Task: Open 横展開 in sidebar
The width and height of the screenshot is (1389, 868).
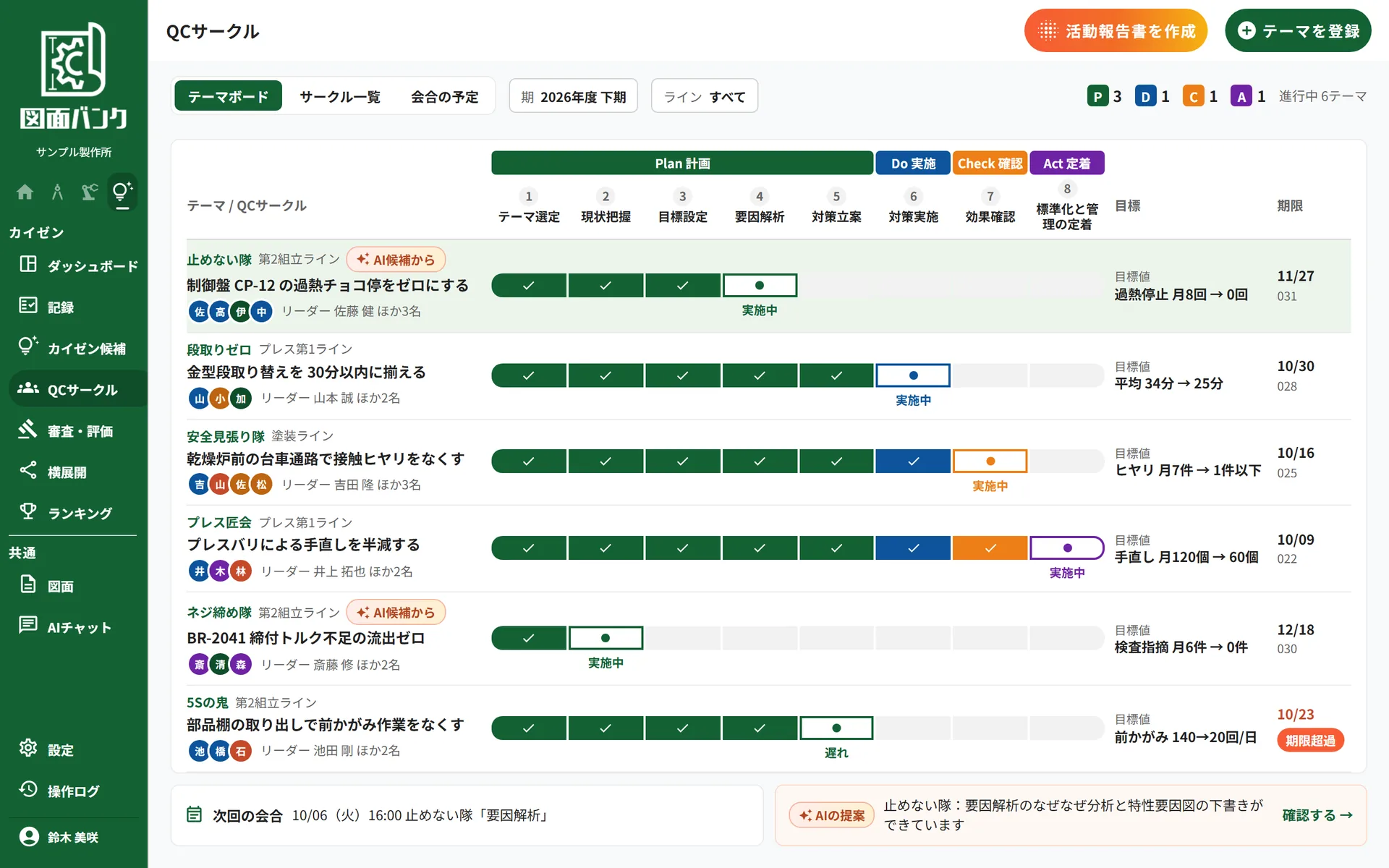Action: (78, 472)
